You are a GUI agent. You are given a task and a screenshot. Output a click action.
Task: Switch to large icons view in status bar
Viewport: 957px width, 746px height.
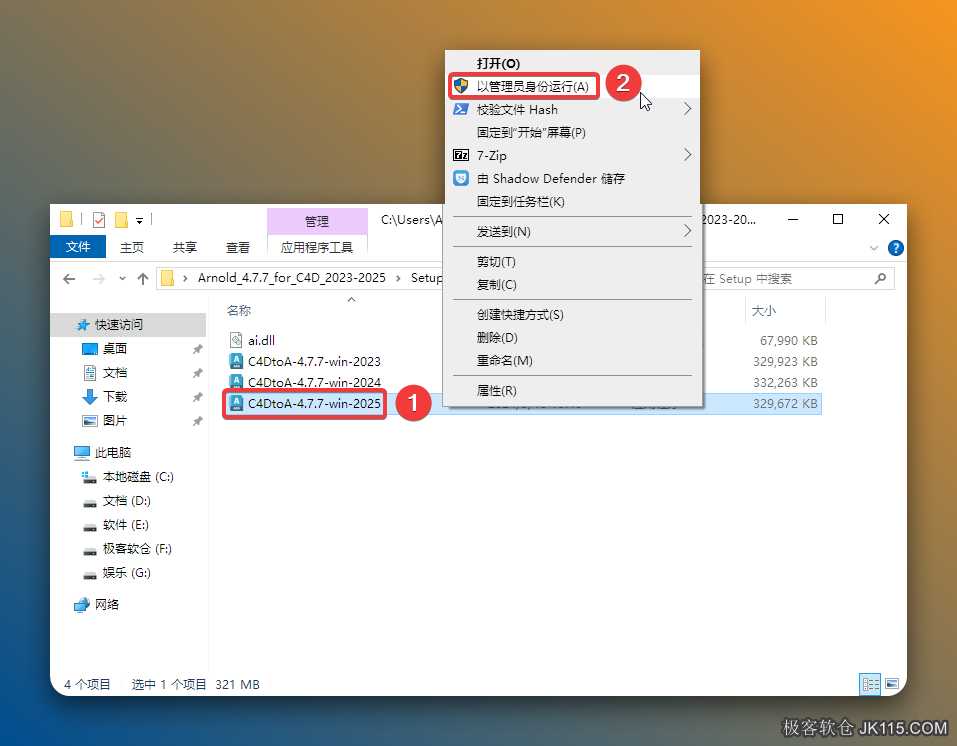892,684
